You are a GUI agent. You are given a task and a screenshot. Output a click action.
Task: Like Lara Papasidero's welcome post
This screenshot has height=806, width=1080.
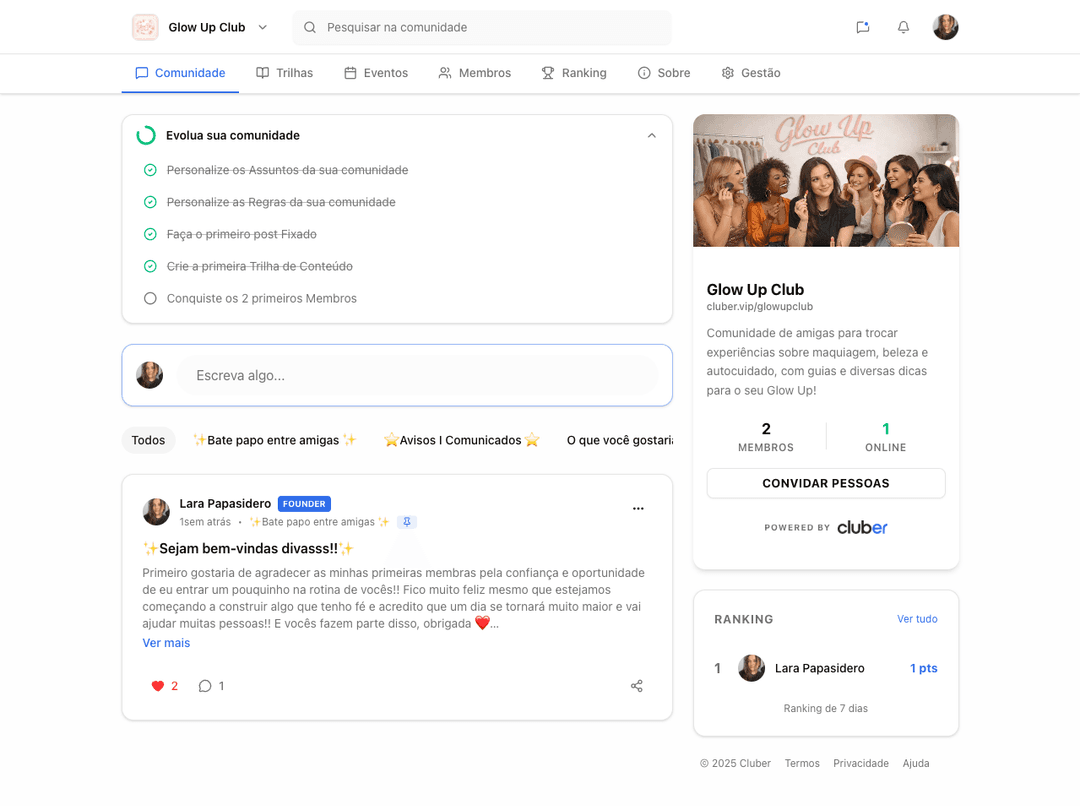(157, 686)
